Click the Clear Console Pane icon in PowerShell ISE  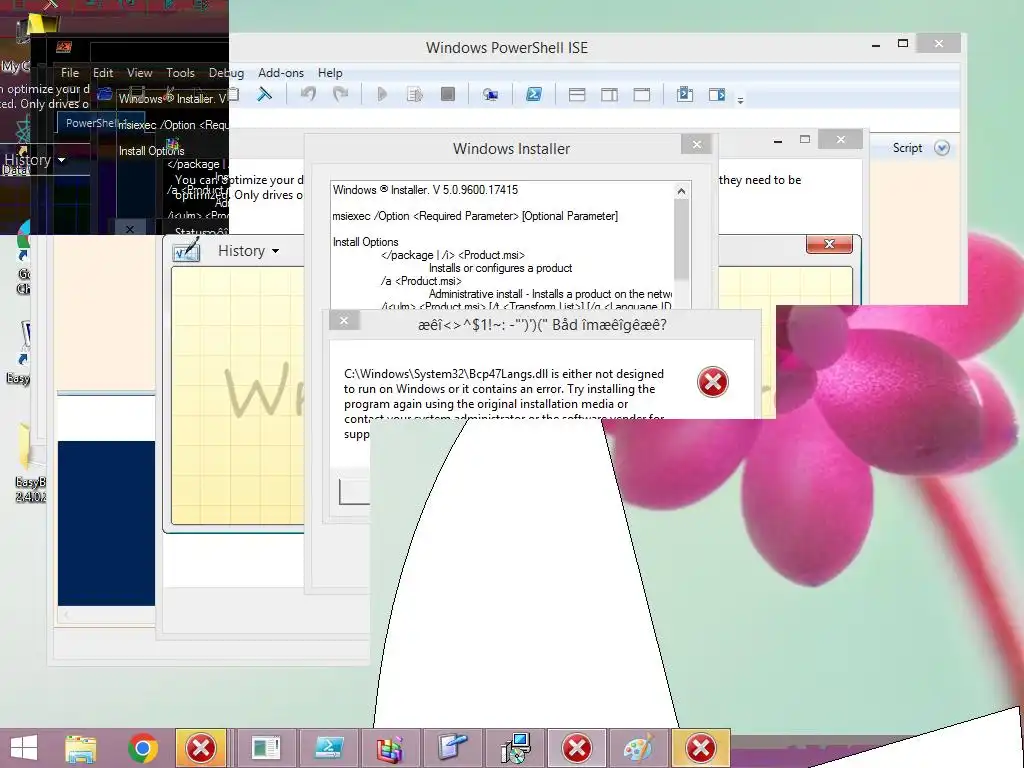[x=264, y=95]
